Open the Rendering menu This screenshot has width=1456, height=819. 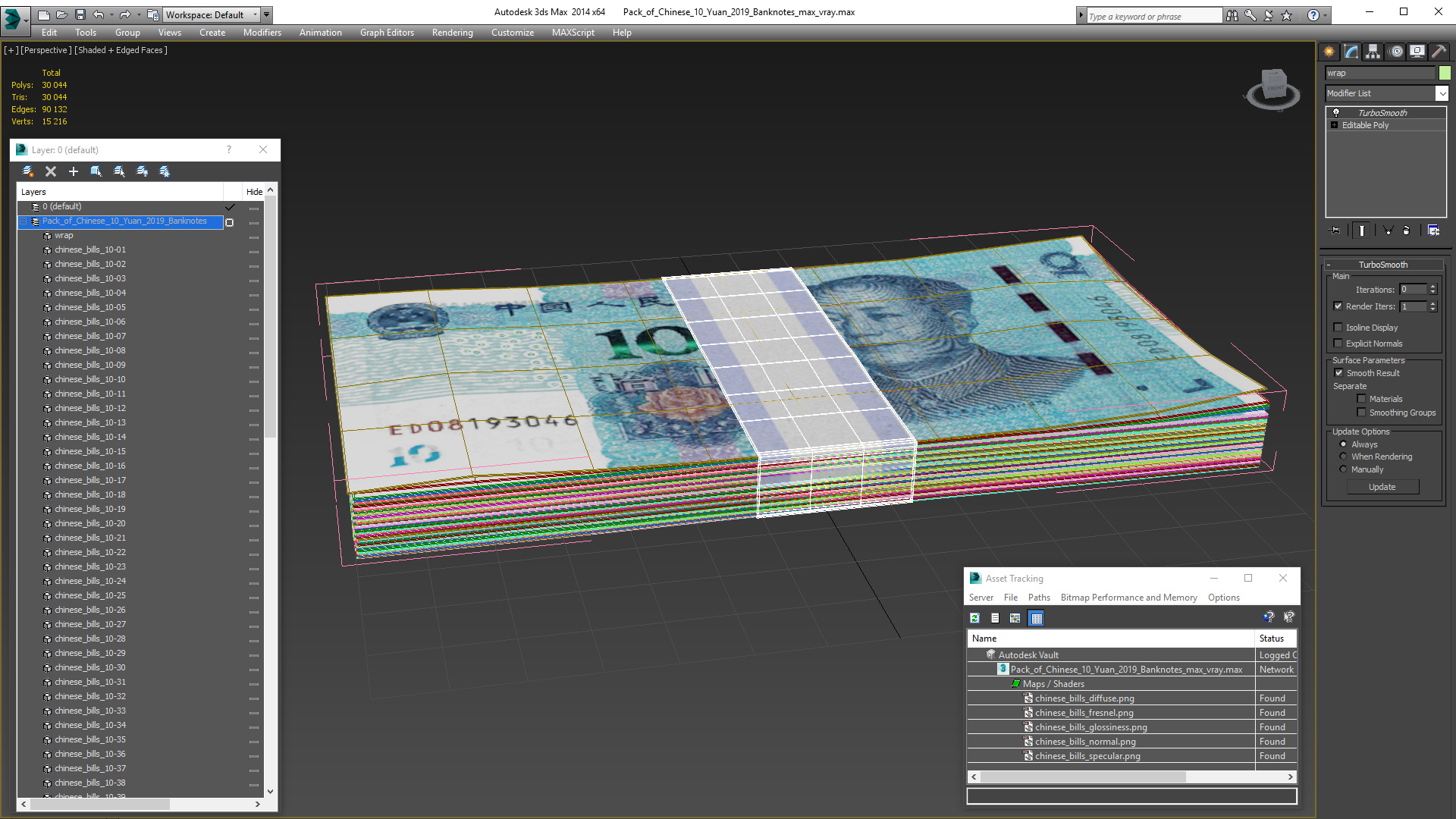452,33
